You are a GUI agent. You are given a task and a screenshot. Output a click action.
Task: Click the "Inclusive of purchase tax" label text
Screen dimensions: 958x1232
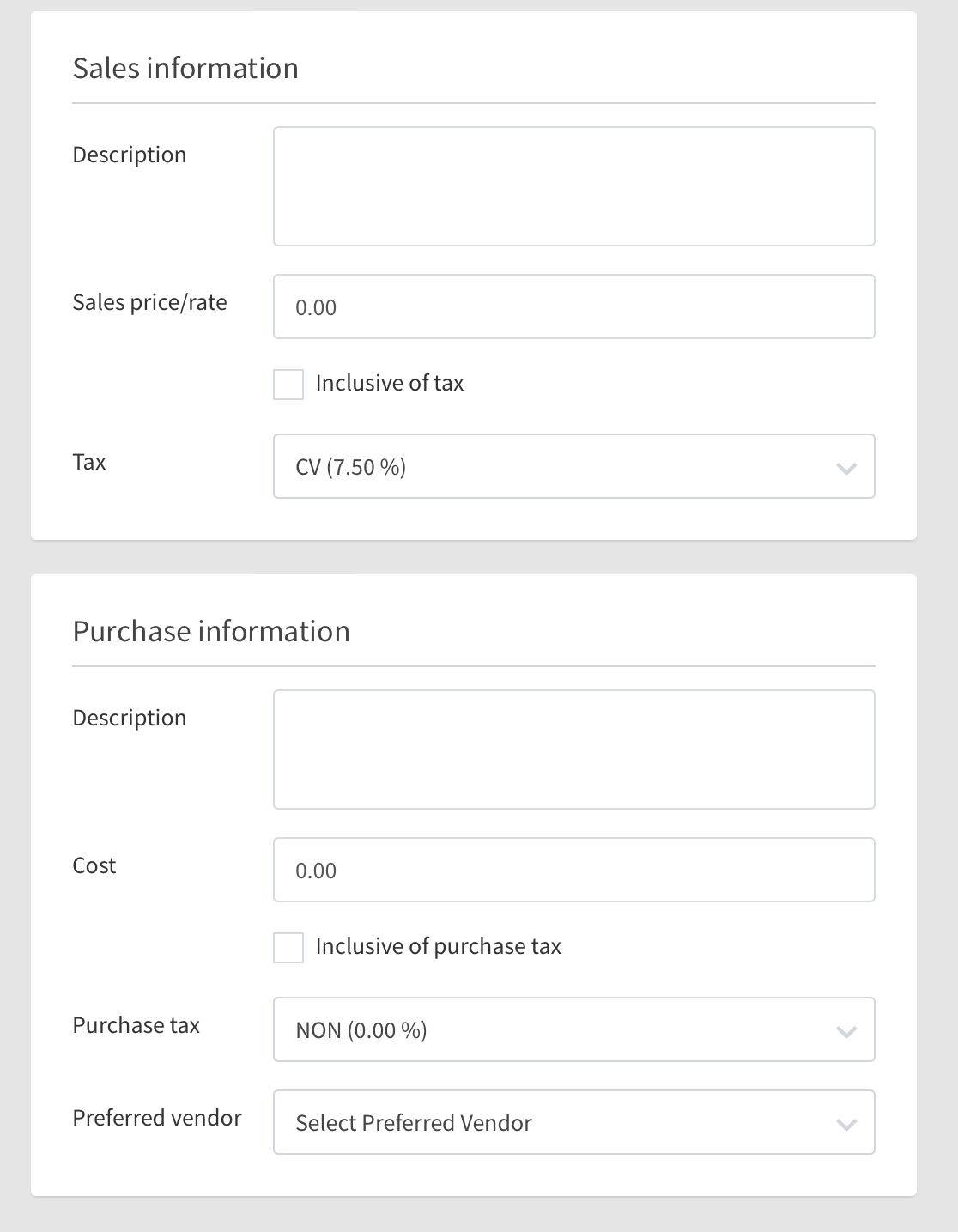coord(438,947)
